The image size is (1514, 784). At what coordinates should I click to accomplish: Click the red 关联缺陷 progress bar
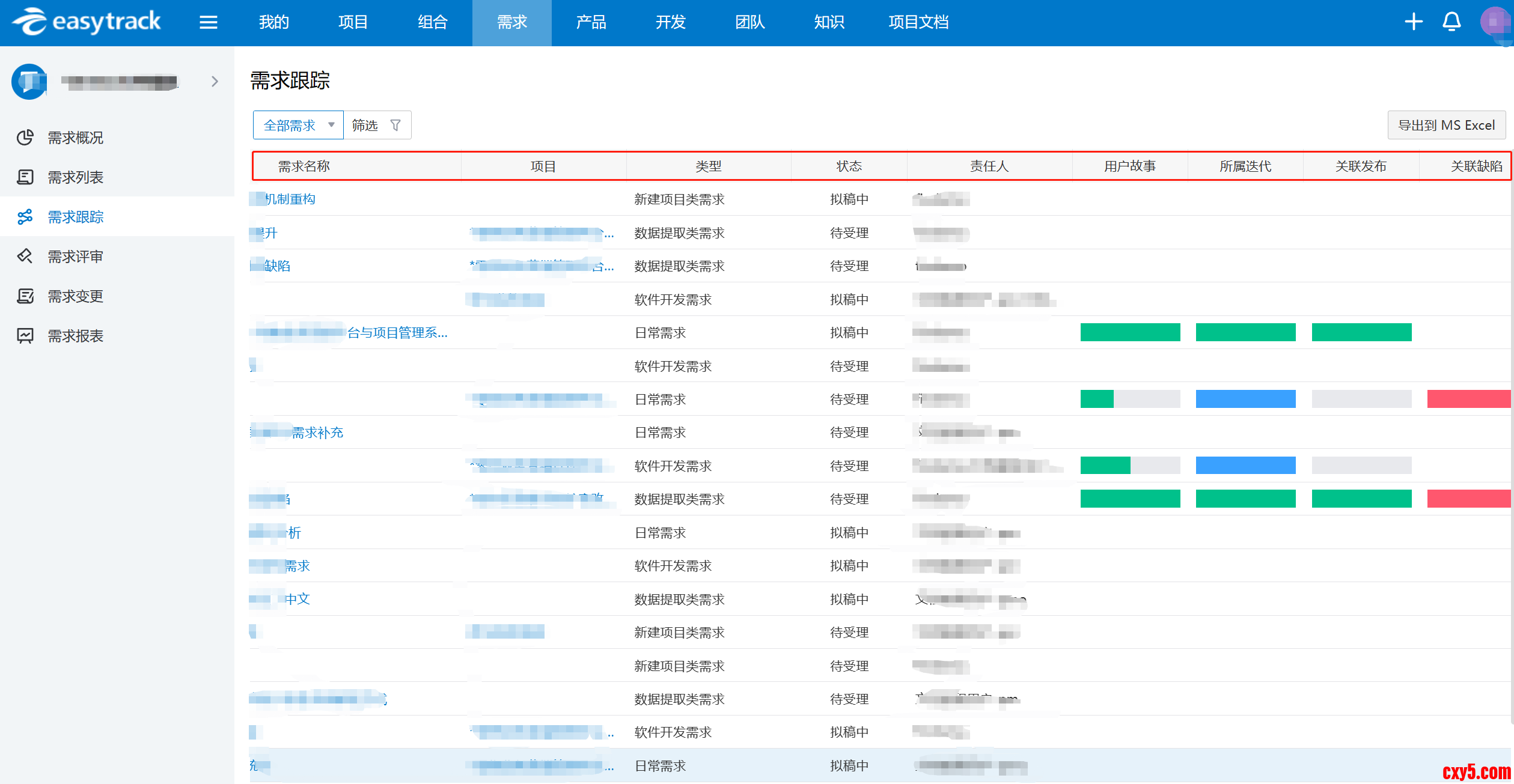pos(1468,399)
